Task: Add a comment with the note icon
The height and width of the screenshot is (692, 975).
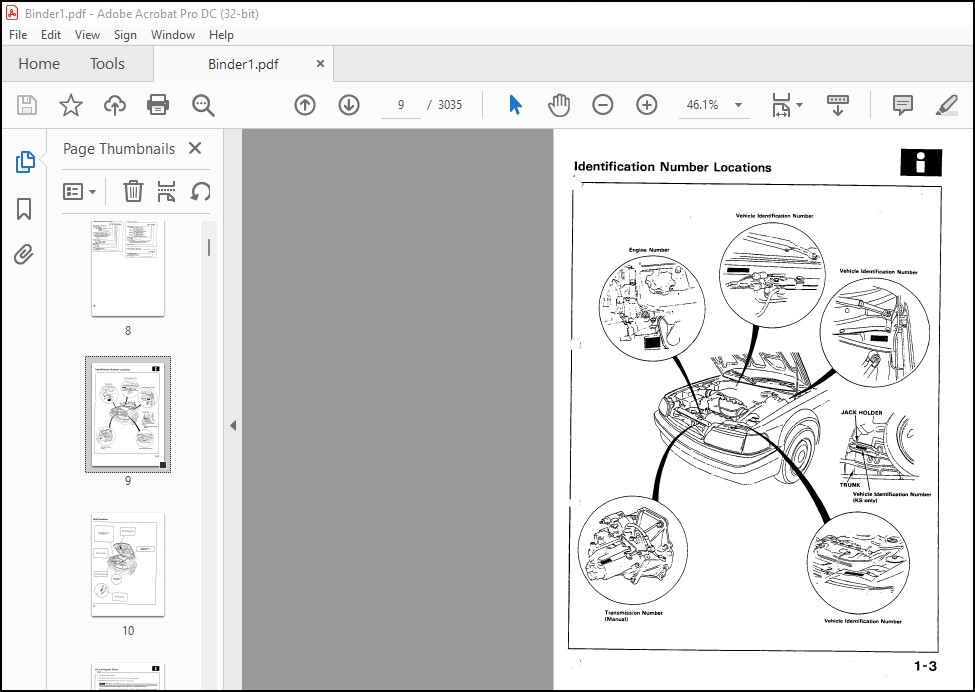Action: coord(902,105)
